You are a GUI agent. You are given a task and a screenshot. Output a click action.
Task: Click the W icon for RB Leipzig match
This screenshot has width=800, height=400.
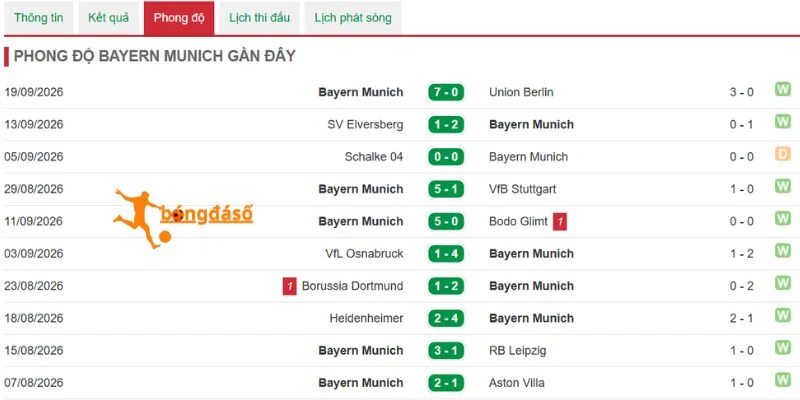click(783, 347)
